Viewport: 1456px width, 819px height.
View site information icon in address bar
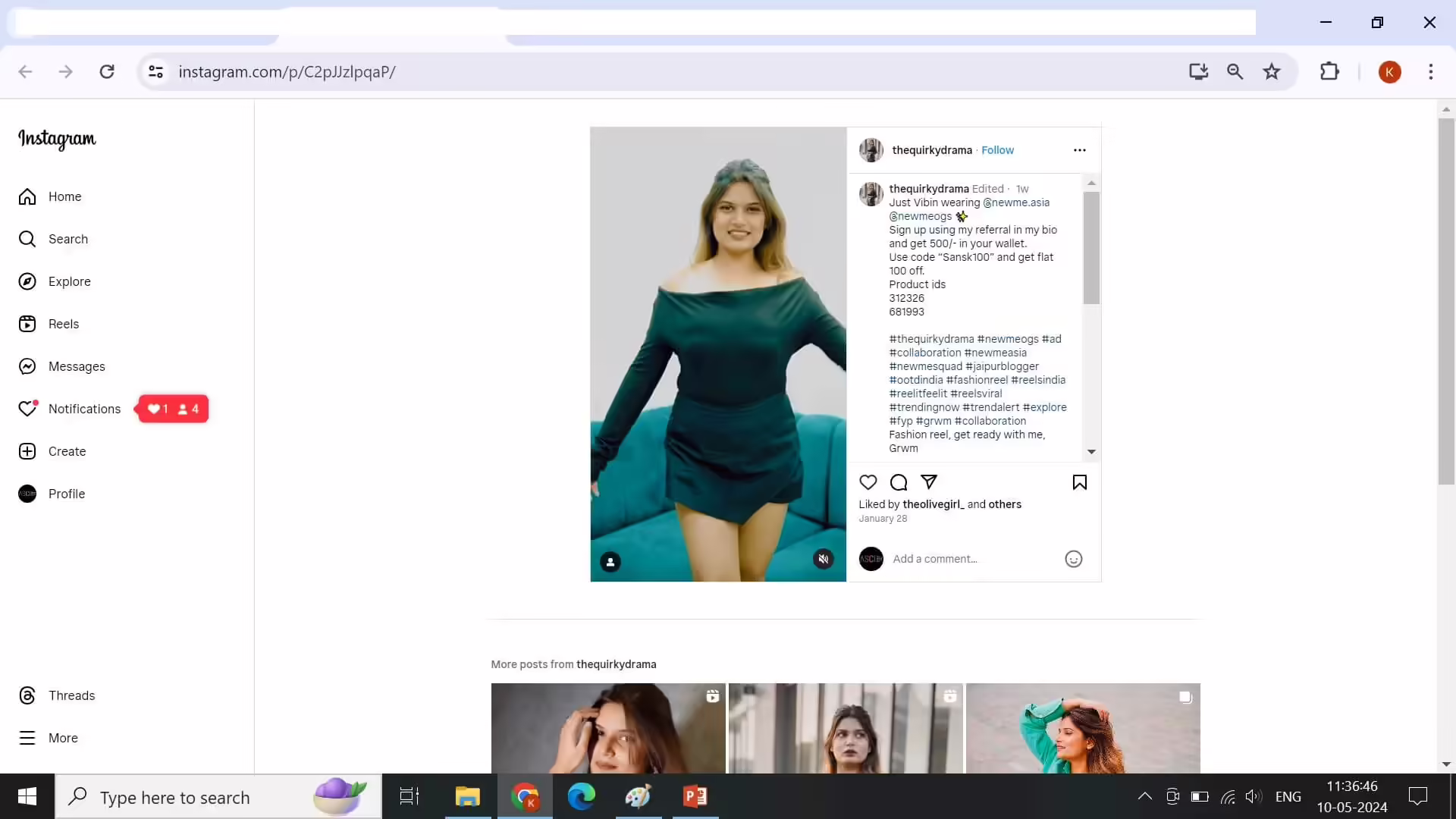tap(155, 71)
